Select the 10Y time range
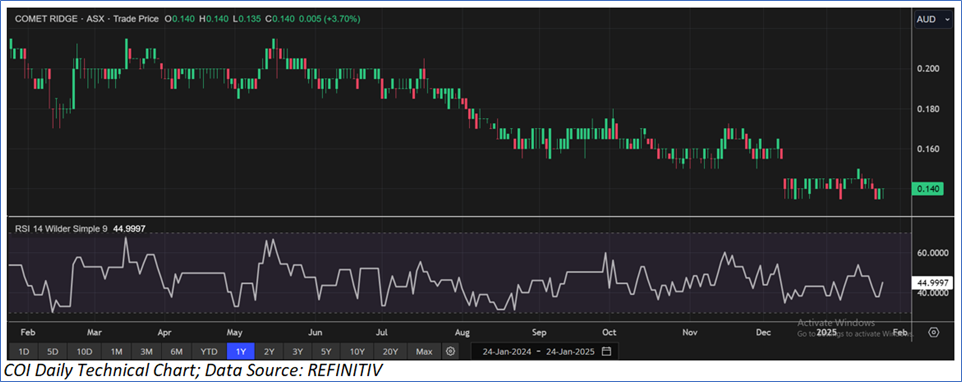962x382 pixels. (x=357, y=351)
